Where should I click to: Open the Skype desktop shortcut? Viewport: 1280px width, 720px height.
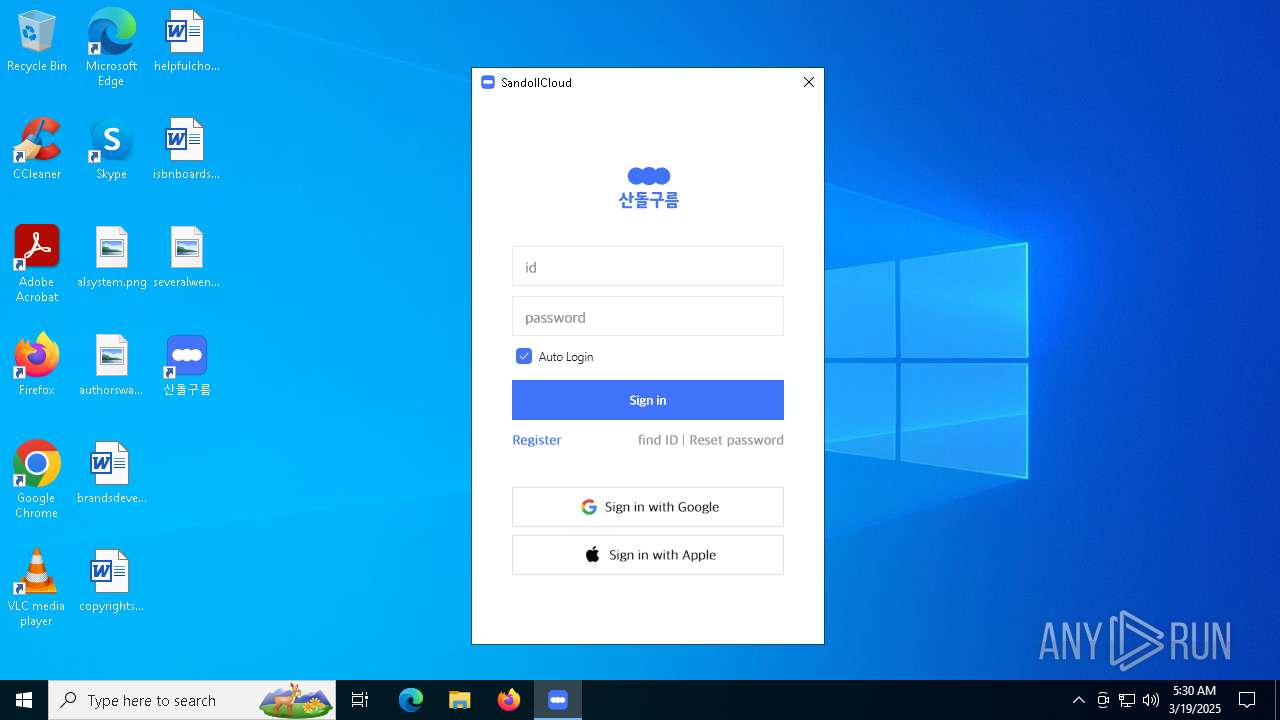pos(111,149)
